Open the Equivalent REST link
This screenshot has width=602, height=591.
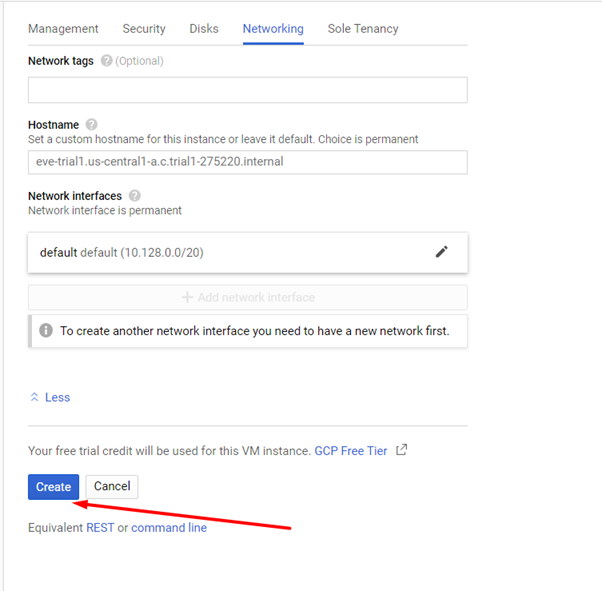pyautogui.click(x=100, y=528)
